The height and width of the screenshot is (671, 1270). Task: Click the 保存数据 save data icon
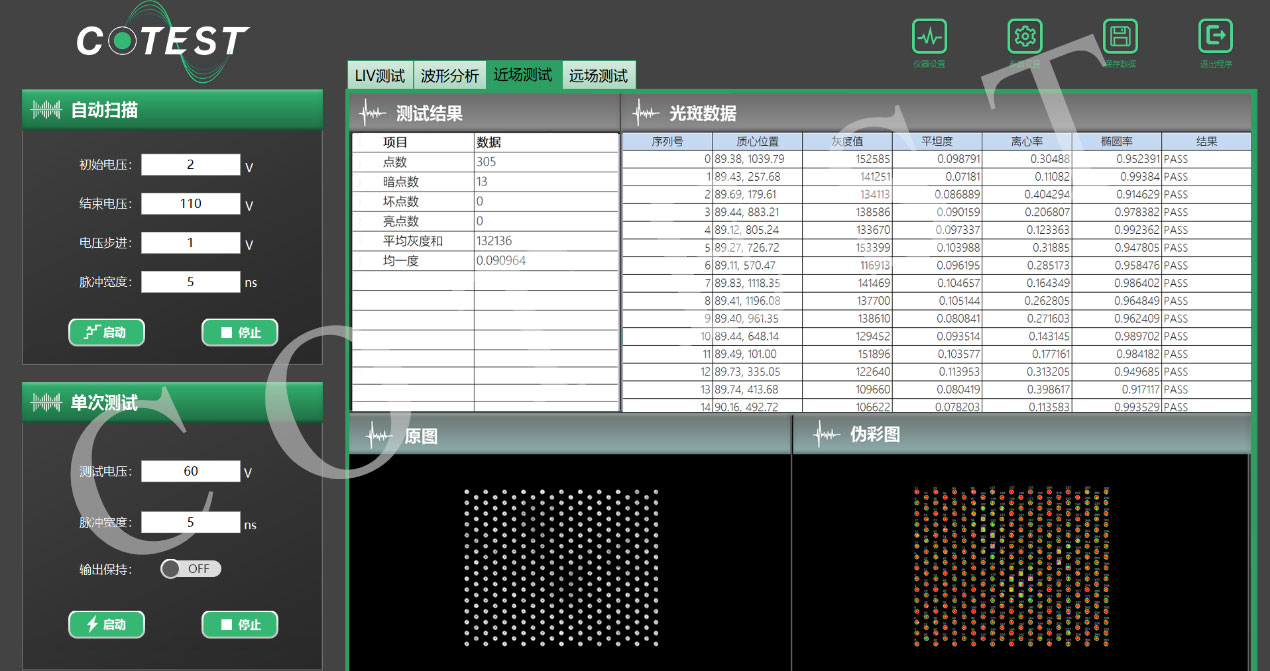click(x=1120, y=37)
